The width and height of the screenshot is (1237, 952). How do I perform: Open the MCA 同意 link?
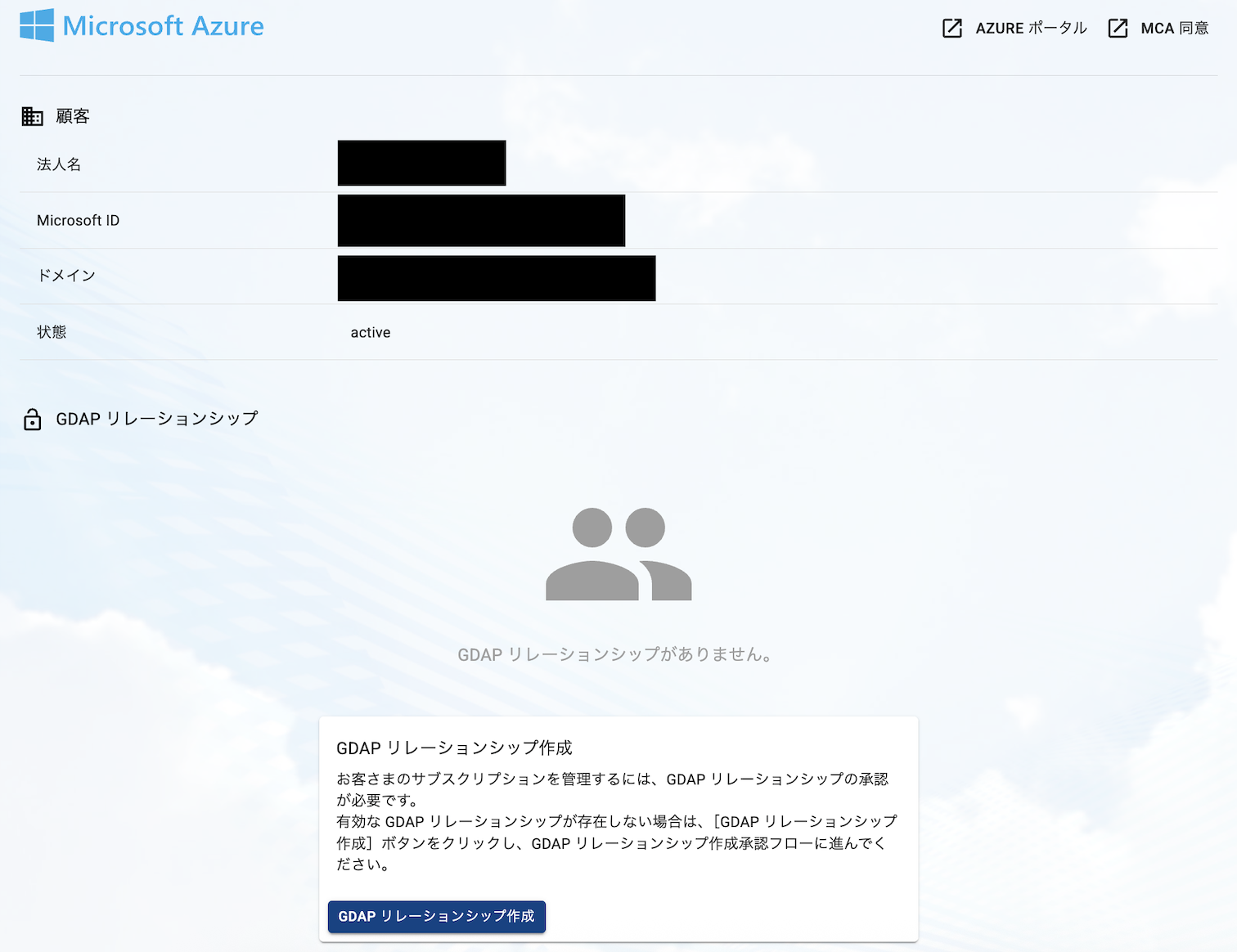(1175, 29)
